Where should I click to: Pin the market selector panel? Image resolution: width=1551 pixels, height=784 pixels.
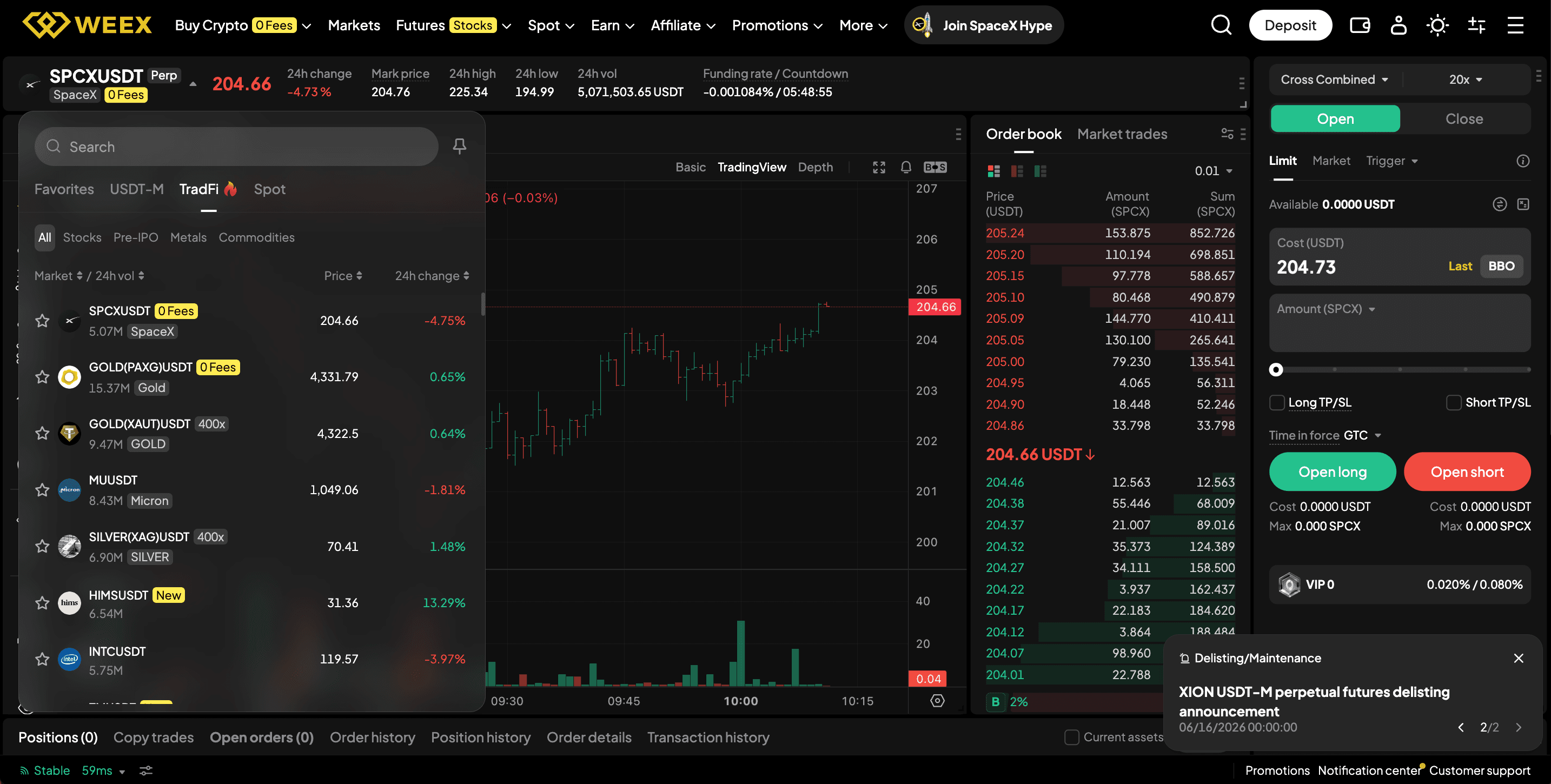point(459,146)
